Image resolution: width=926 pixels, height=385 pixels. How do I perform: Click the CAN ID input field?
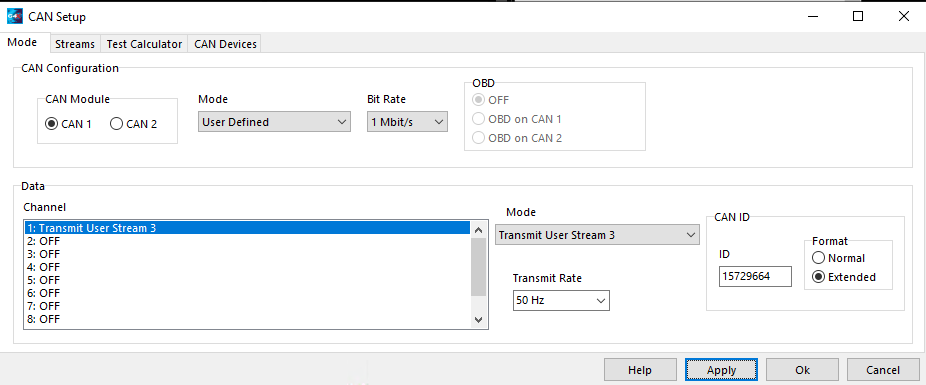pyautogui.click(x=755, y=276)
